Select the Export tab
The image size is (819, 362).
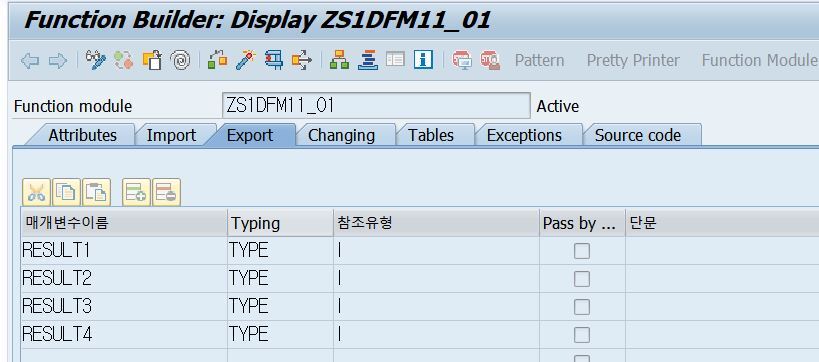[250, 135]
